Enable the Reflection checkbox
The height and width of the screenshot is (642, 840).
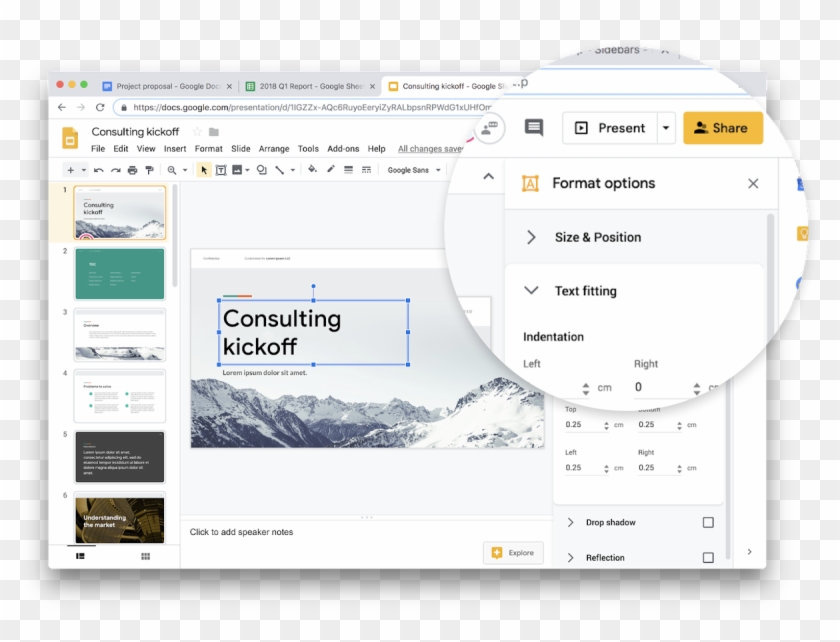[708, 558]
